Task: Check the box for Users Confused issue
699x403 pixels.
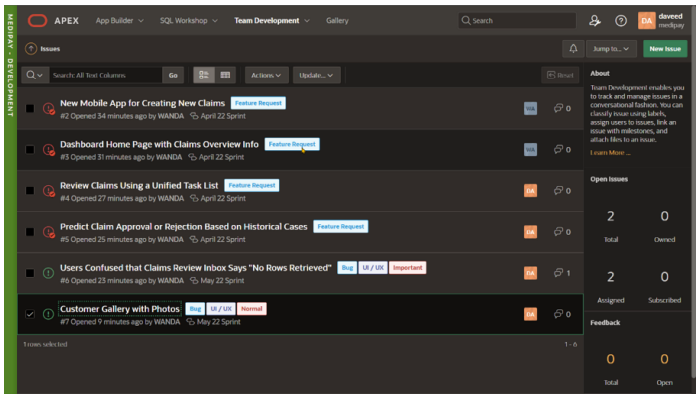Action: pos(30,273)
